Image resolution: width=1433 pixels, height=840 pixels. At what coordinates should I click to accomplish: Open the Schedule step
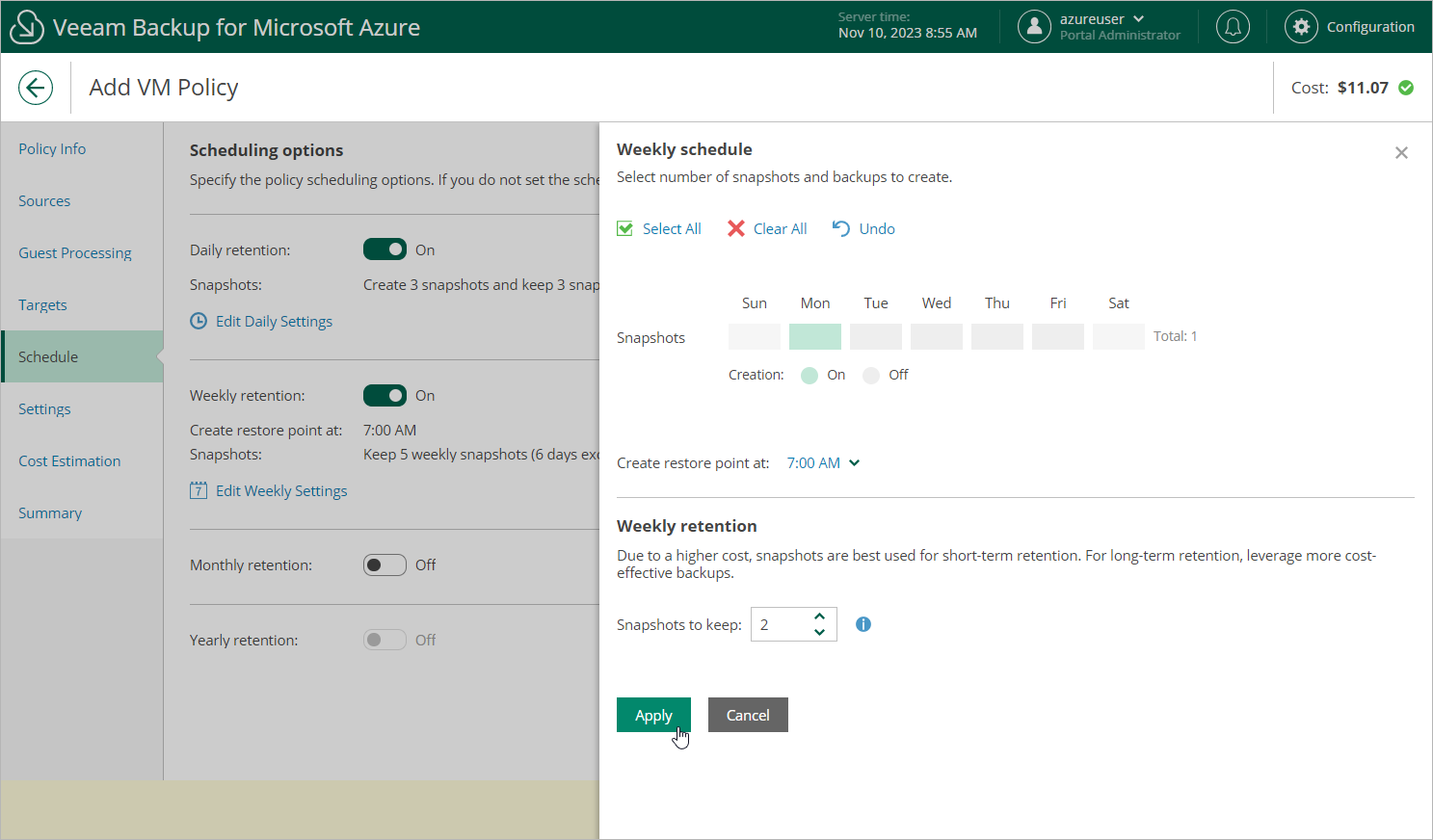click(x=82, y=356)
